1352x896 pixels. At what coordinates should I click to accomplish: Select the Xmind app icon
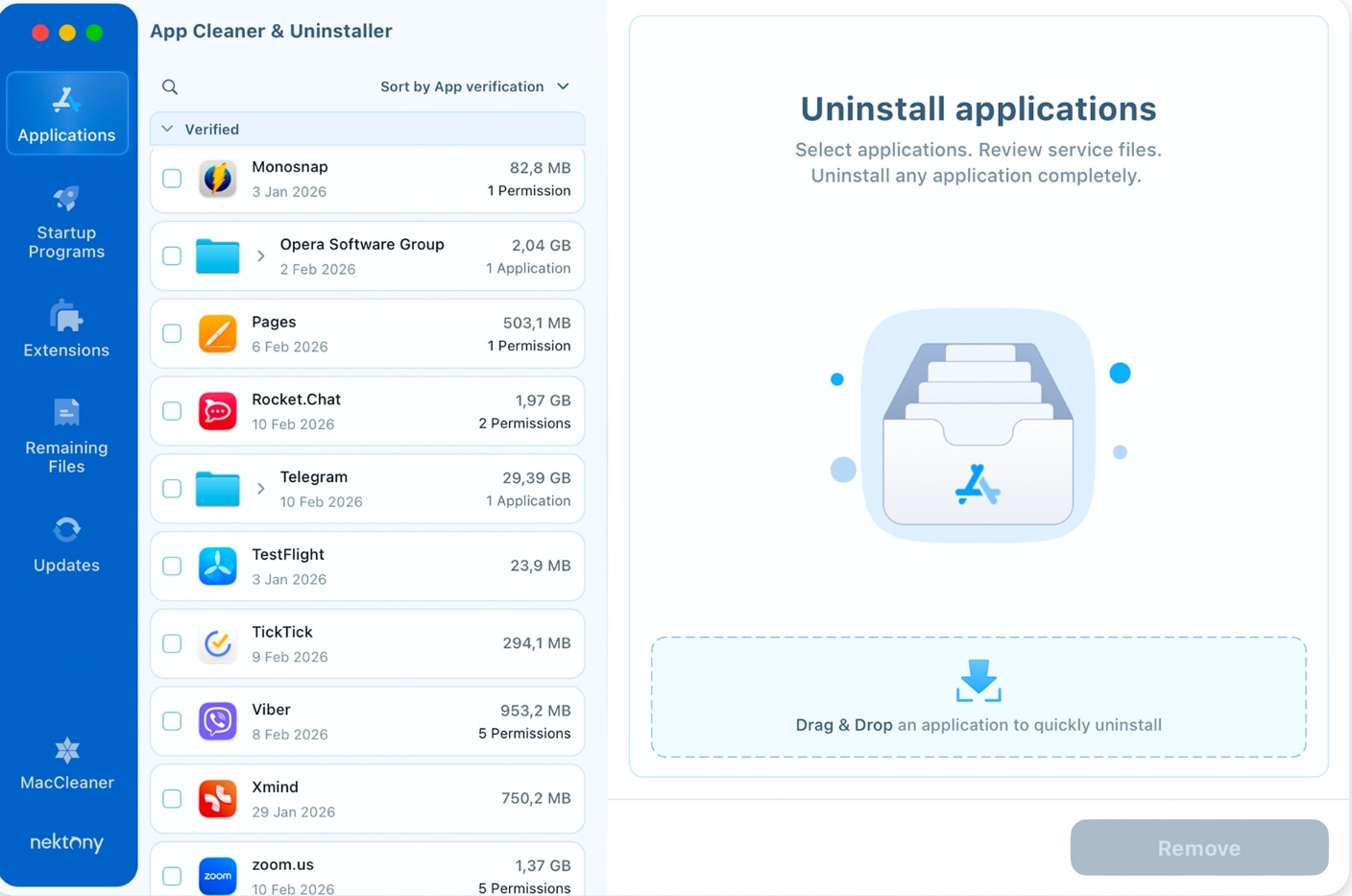click(218, 798)
